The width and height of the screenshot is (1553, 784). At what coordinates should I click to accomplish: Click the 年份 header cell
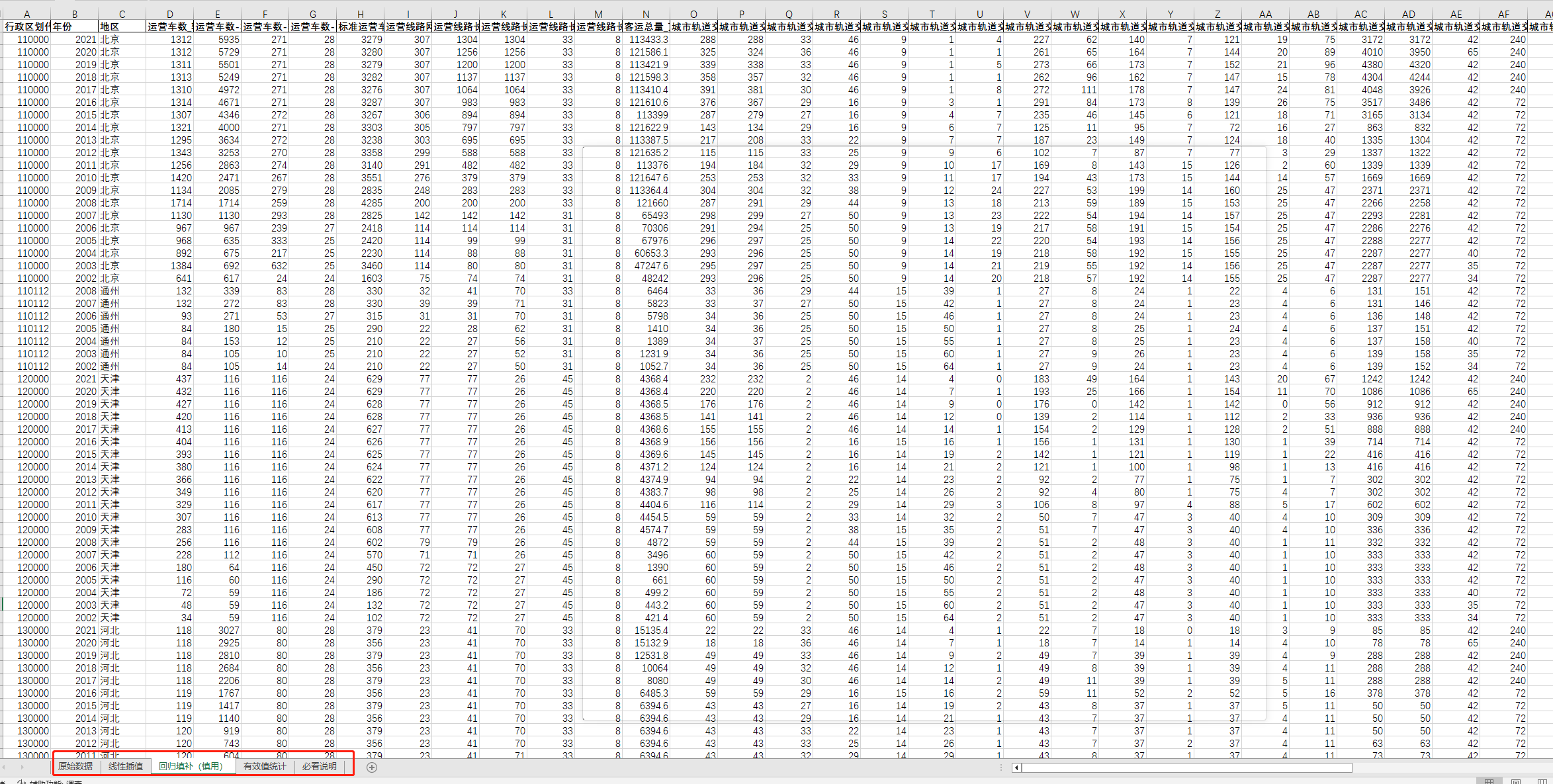(74, 26)
